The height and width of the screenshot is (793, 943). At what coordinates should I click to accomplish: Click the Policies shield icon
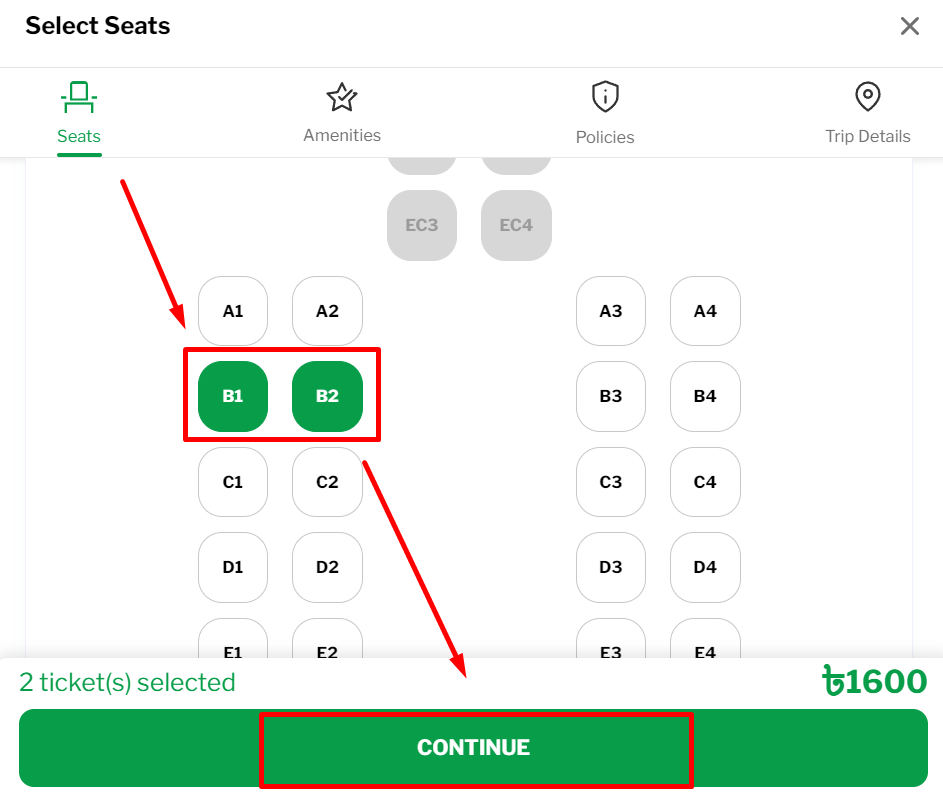click(x=605, y=97)
